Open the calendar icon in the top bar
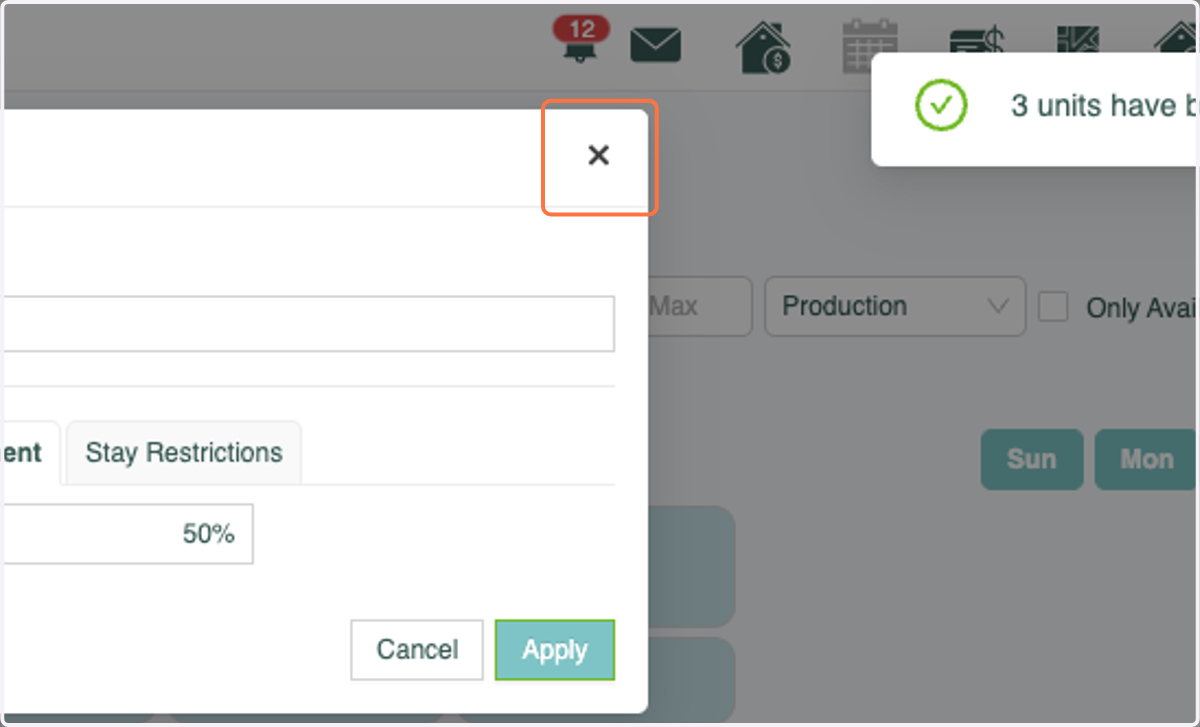1200x727 pixels. pyautogui.click(x=870, y=46)
